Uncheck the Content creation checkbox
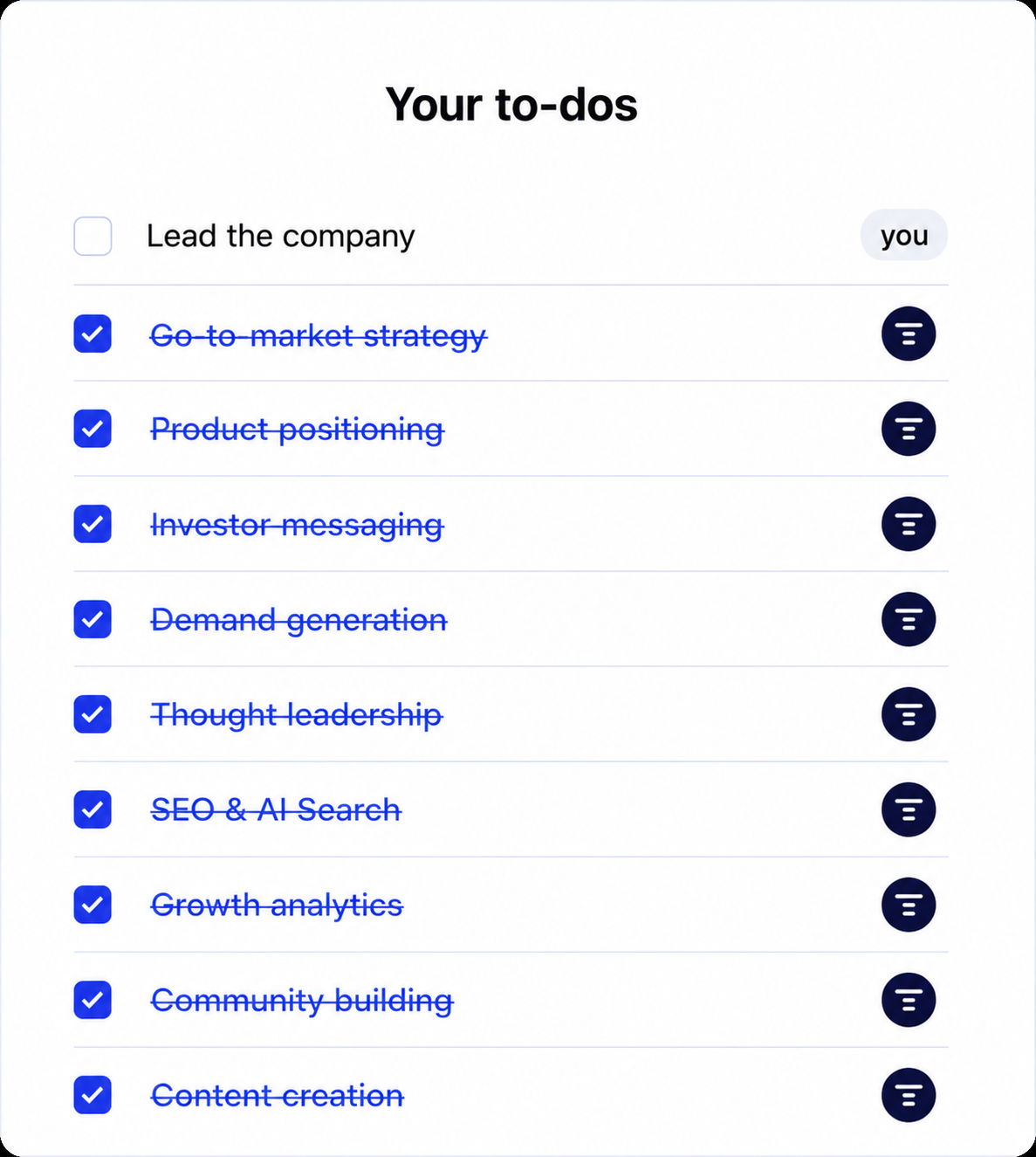The height and width of the screenshot is (1157, 1036). click(93, 1095)
